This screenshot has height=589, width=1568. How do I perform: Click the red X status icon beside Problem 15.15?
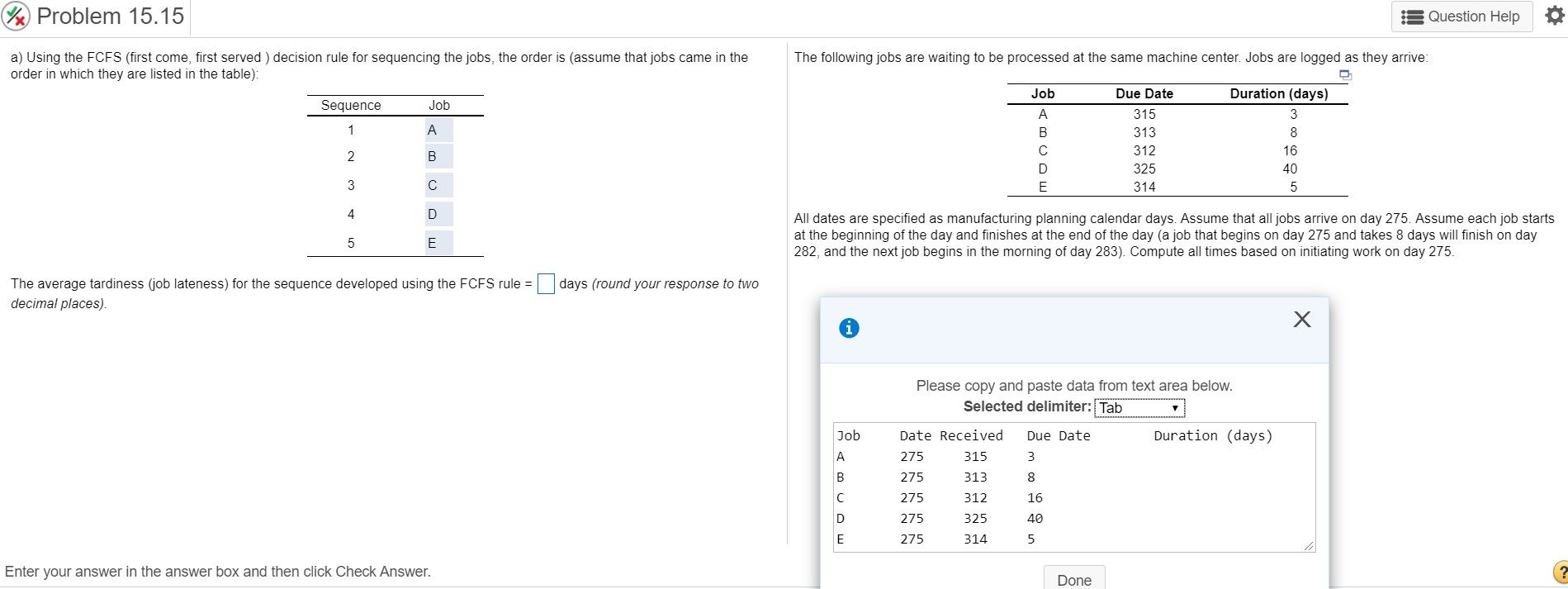coord(15,16)
